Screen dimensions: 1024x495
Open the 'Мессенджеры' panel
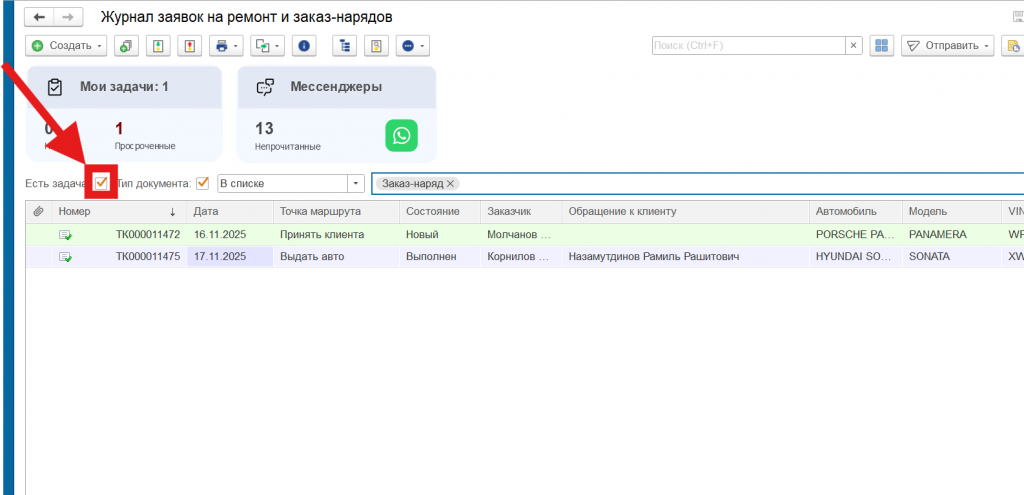[x=335, y=87]
